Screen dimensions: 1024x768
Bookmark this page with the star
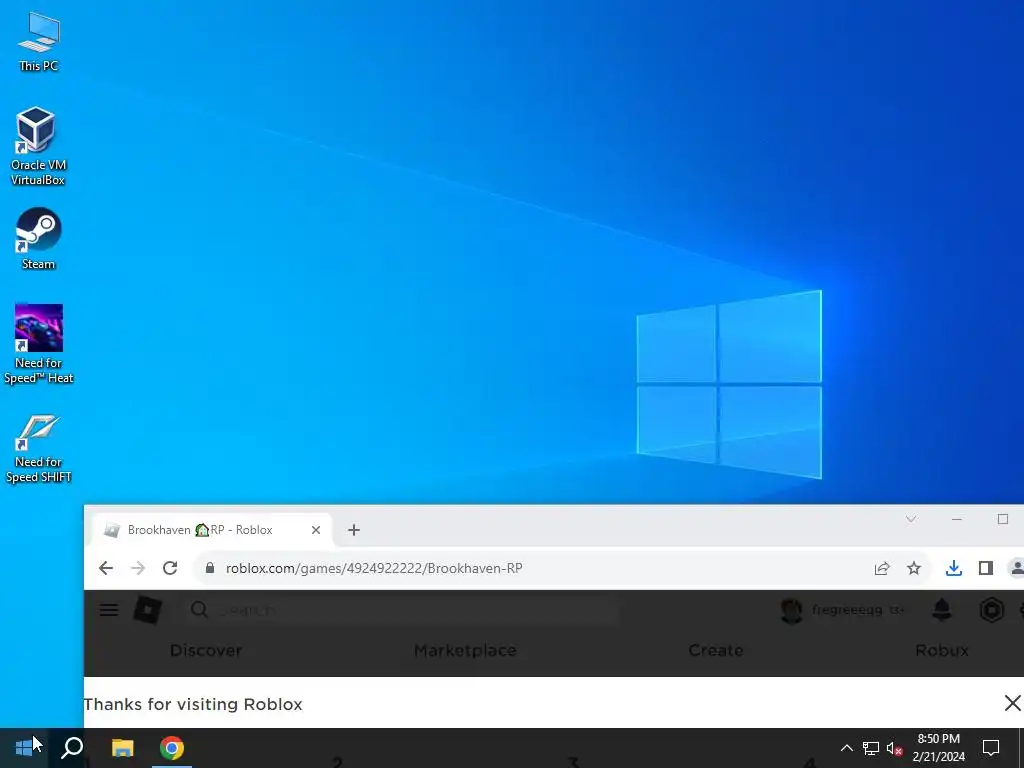(x=914, y=568)
